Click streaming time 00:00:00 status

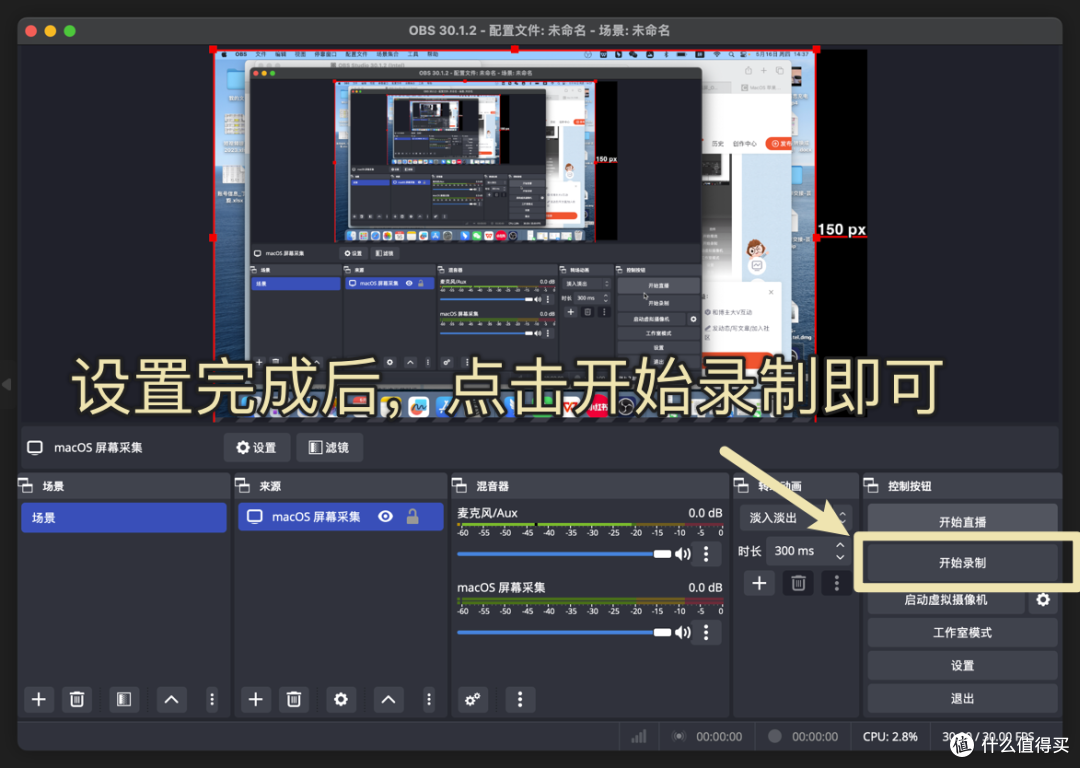[719, 736]
